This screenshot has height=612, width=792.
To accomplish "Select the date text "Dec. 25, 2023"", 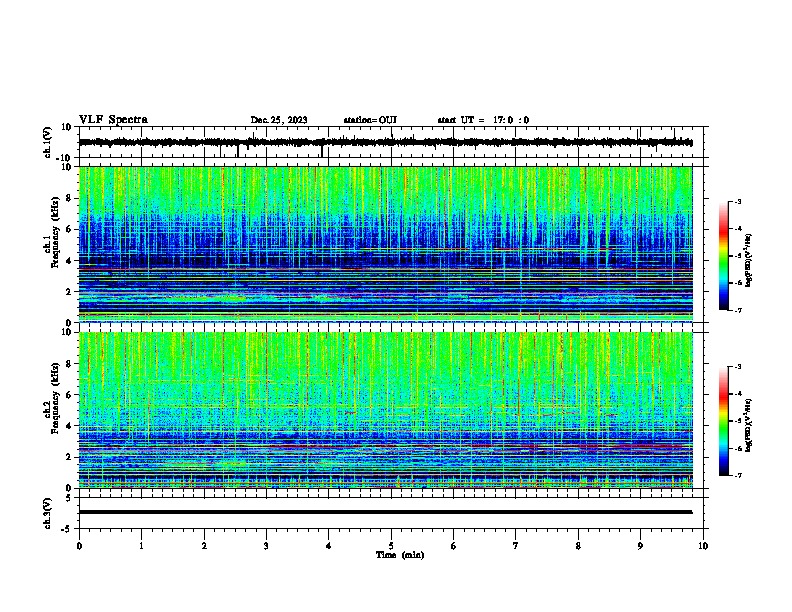I will tap(279, 120).
